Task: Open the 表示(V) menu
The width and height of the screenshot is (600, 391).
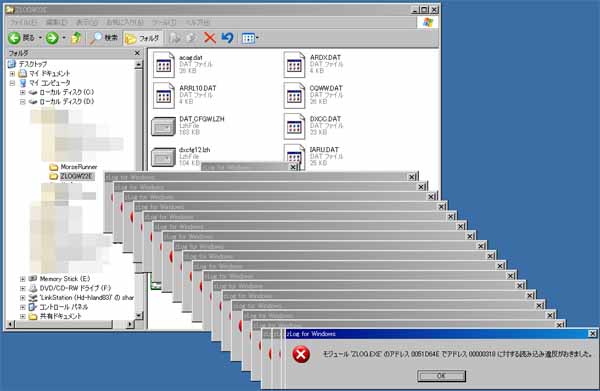Action: tap(86, 23)
